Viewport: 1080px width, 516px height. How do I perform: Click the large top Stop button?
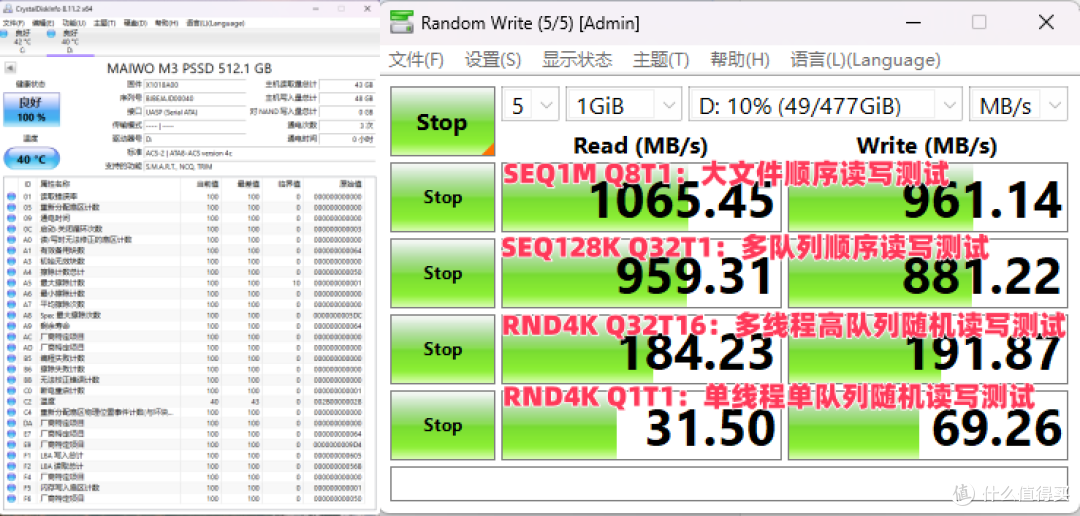click(442, 121)
